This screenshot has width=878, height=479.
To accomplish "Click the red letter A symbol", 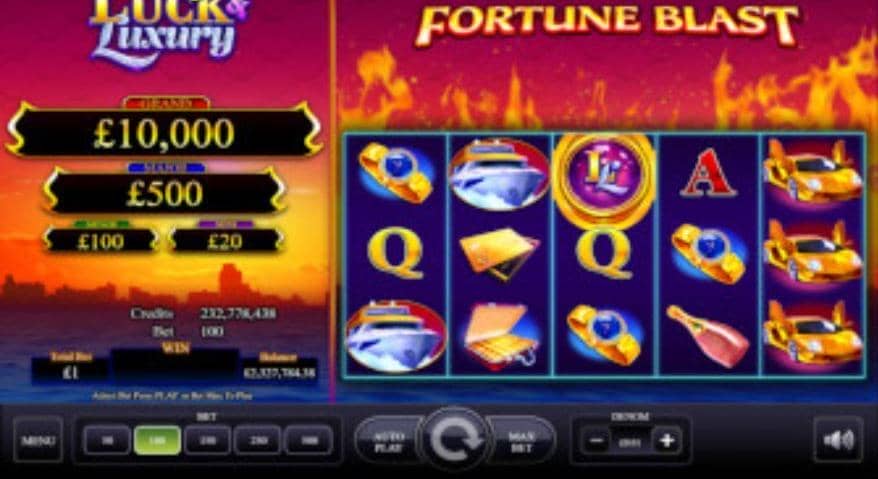I will (x=708, y=173).
